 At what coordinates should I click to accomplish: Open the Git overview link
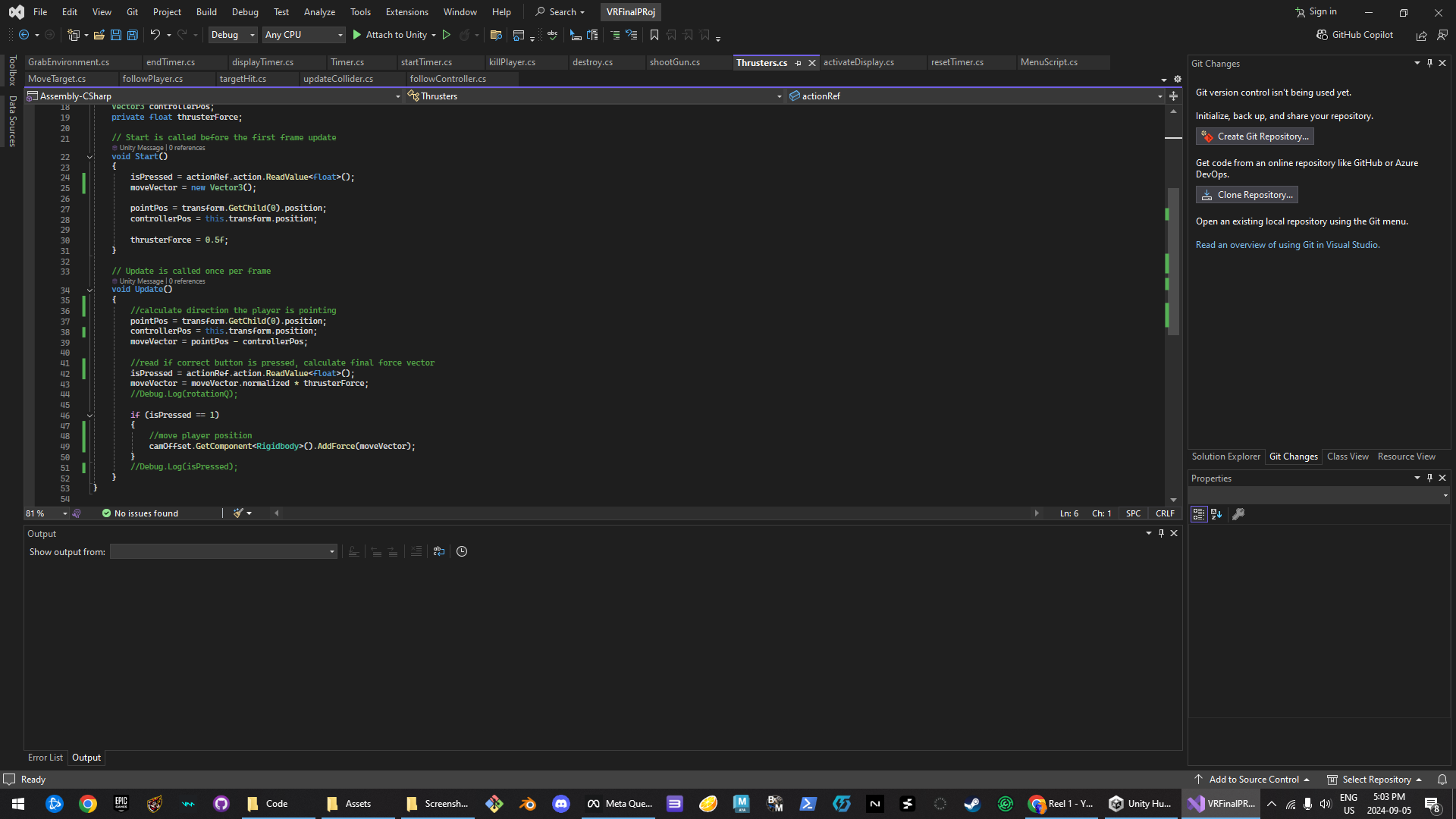click(x=1287, y=245)
